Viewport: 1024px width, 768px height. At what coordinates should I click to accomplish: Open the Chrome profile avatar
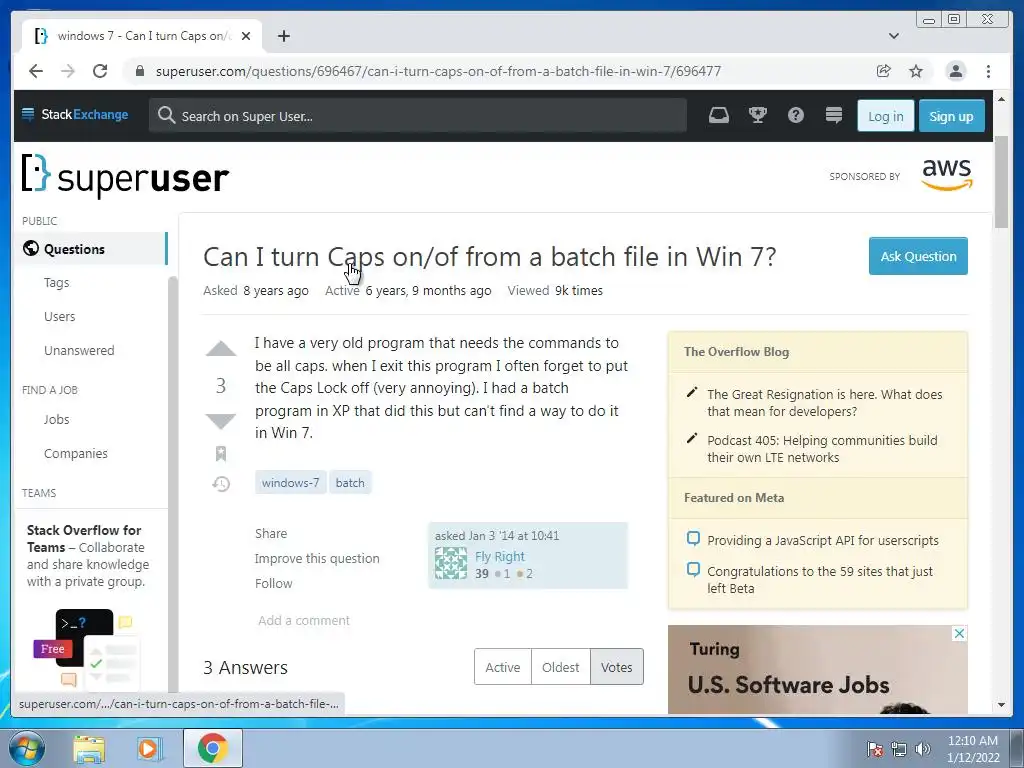coord(955,71)
